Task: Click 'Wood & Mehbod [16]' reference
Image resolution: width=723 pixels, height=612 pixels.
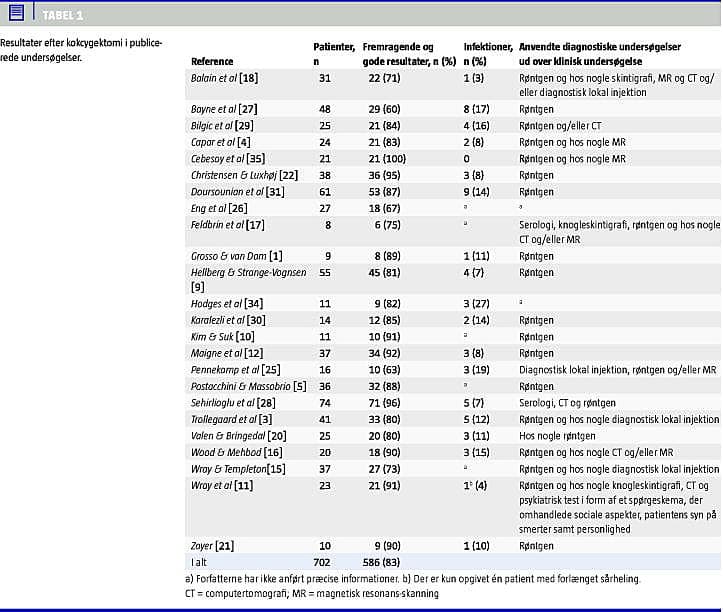Action: pos(237,452)
